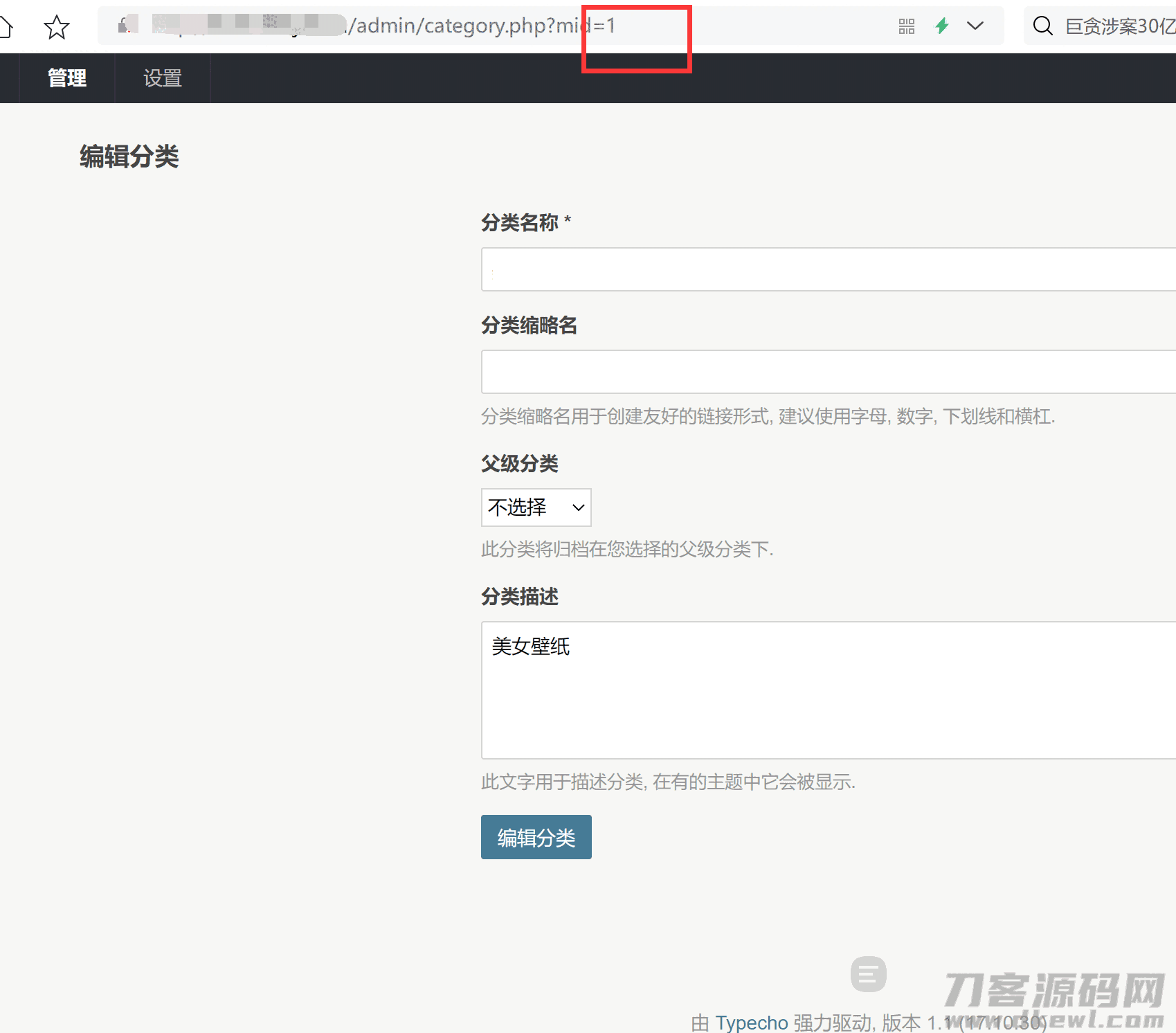Image resolution: width=1176 pixels, height=1033 pixels.
Task: Click the round gray floating icon near footer
Action: (868, 974)
